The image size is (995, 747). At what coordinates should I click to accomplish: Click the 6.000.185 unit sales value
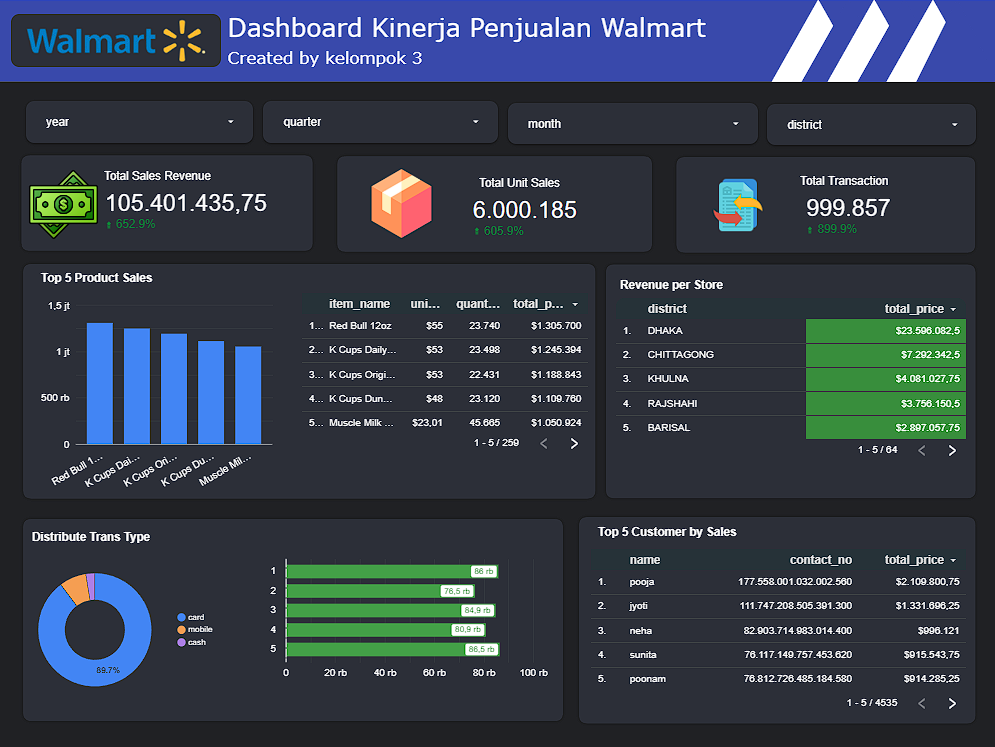pyautogui.click(x=525, y=210)
